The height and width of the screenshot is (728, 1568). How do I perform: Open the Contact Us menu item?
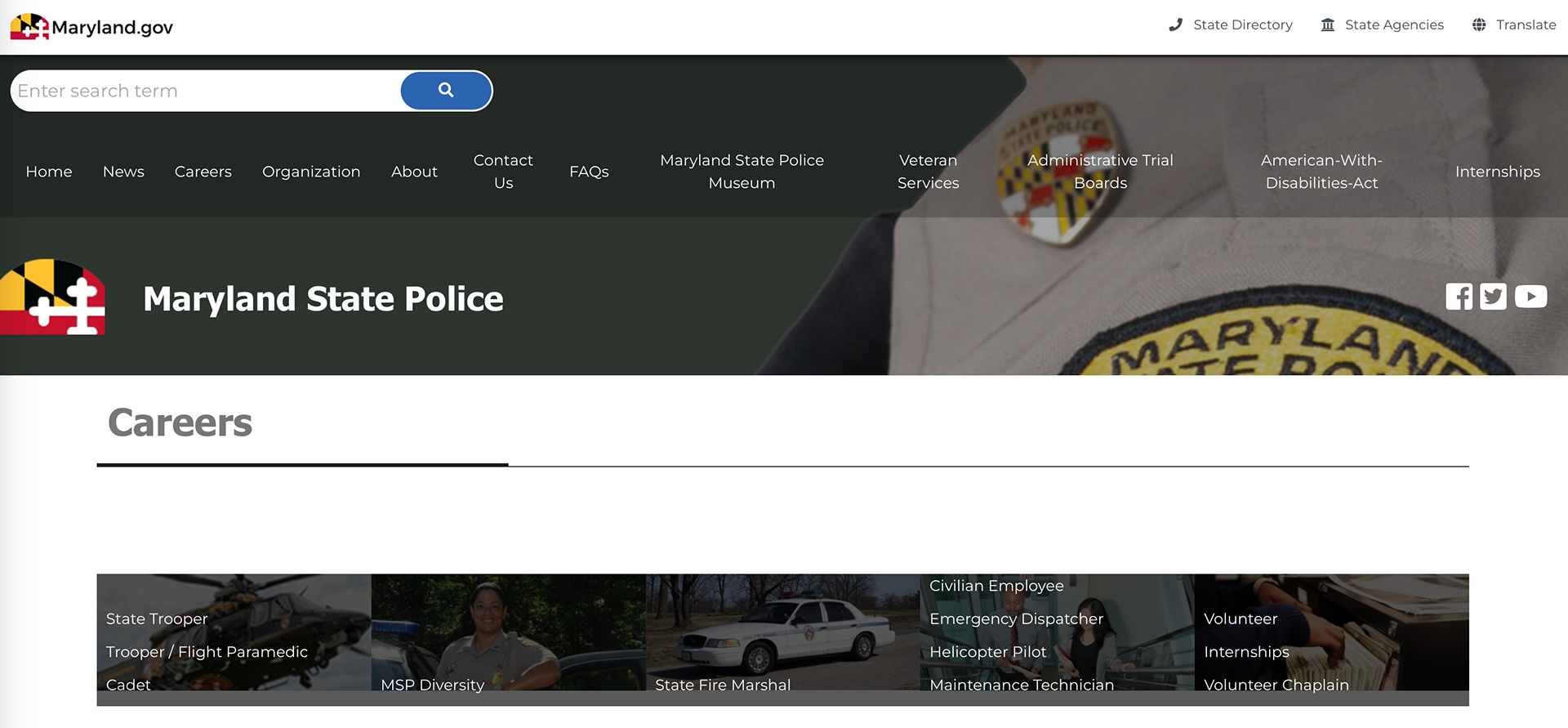[x=503, y=172]
